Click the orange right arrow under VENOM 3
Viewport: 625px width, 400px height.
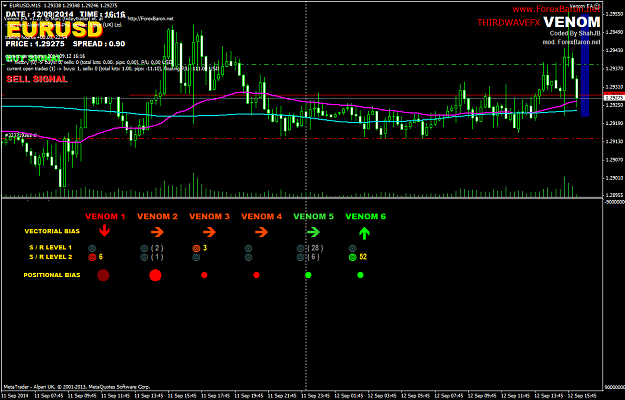click(209, 231)
